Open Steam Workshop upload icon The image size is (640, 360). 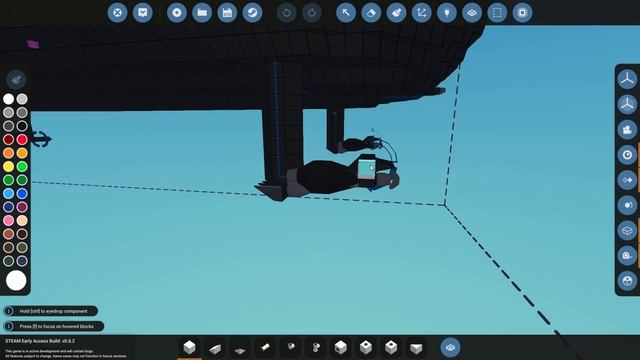click(253, 13)
